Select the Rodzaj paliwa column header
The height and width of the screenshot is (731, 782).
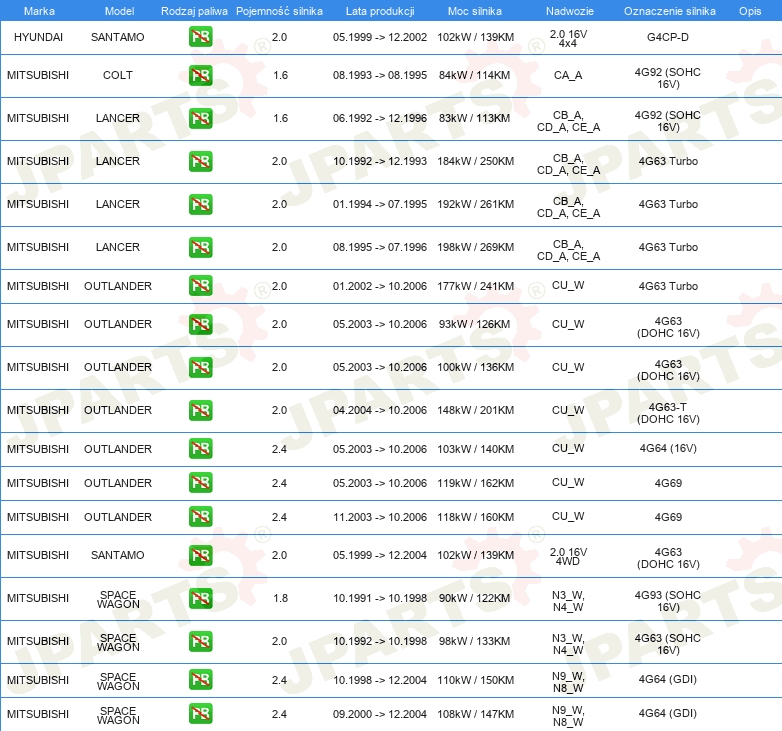194,11
